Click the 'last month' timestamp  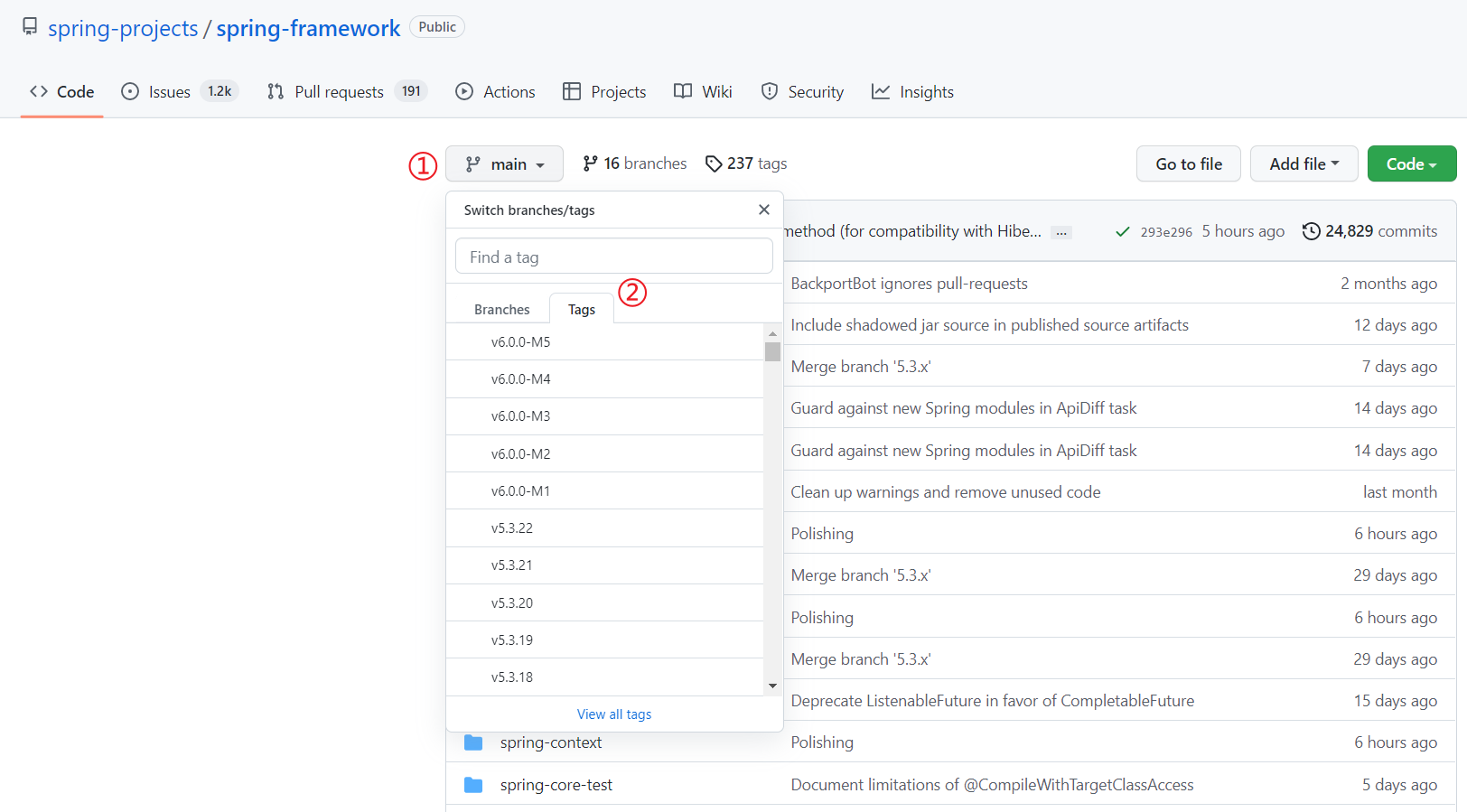tap(1400, 492)
